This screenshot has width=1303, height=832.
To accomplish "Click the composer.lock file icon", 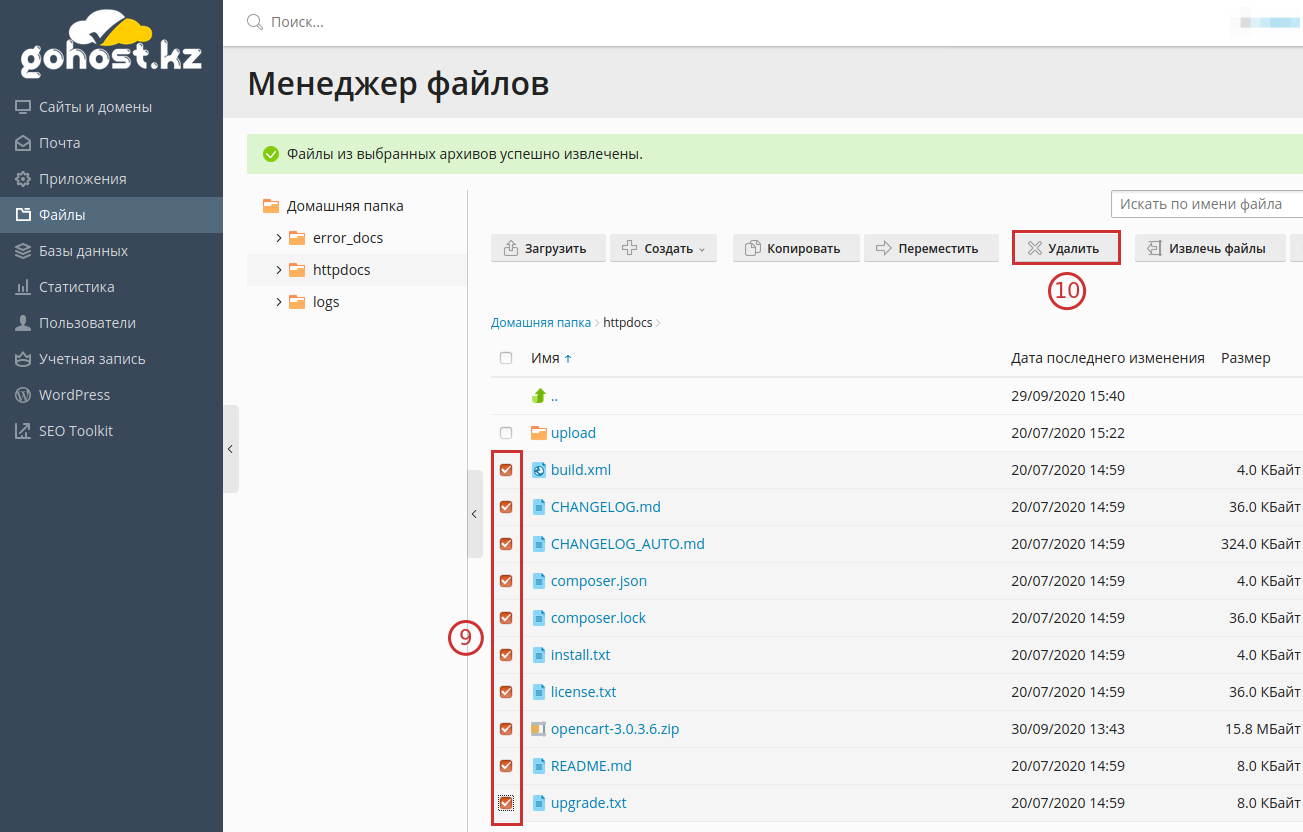I will coord(539,618).
